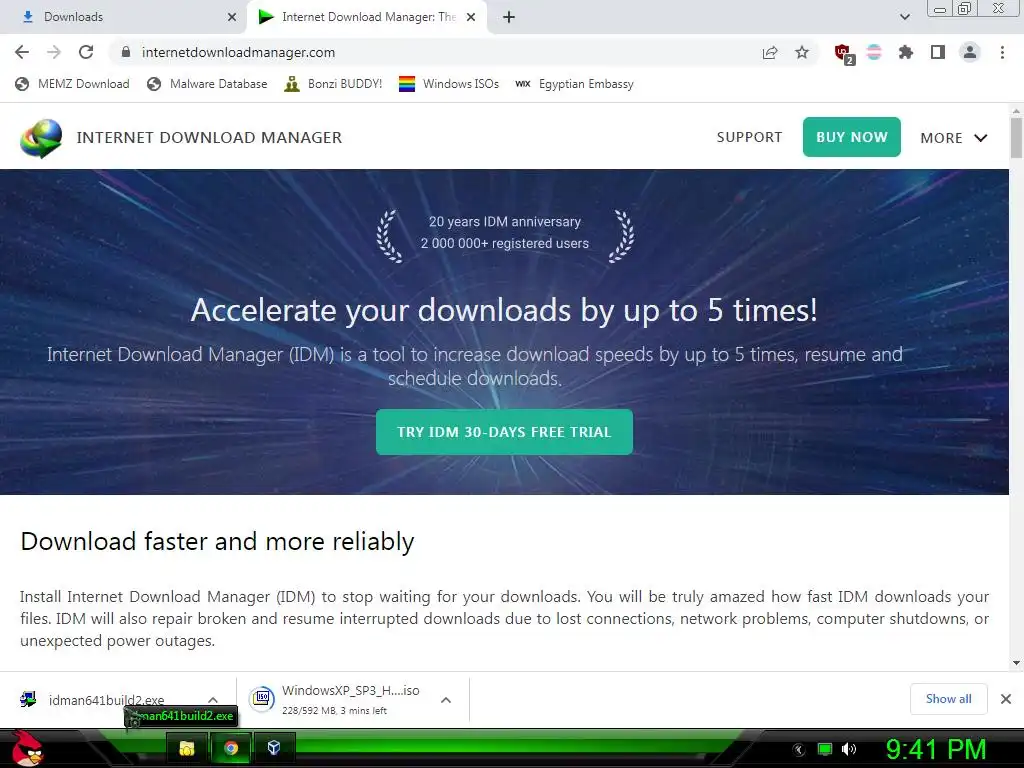The width and height of the screenshot is (1024, 768).
Task: Open the cube icon taskbar app
Action: tap(274, 748)
